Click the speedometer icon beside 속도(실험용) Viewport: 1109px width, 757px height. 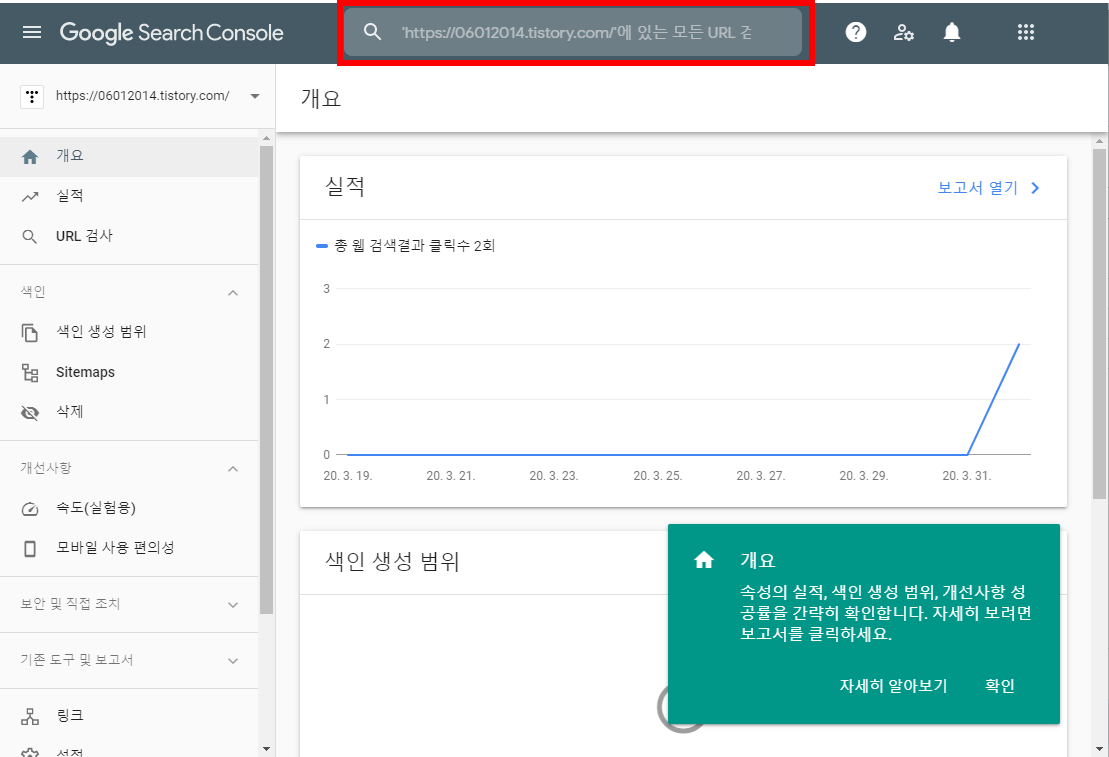click(x=30, y=509)
